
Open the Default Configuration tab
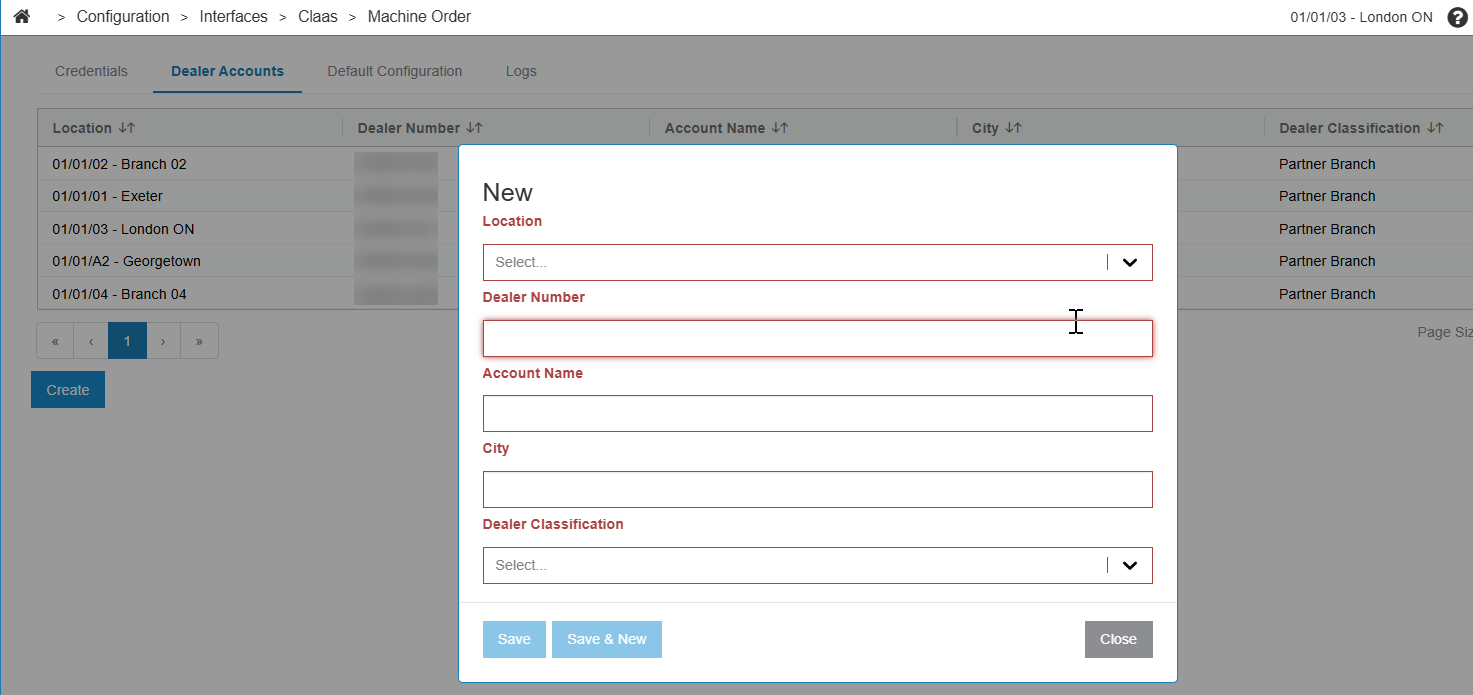click(x=394, y=71)
